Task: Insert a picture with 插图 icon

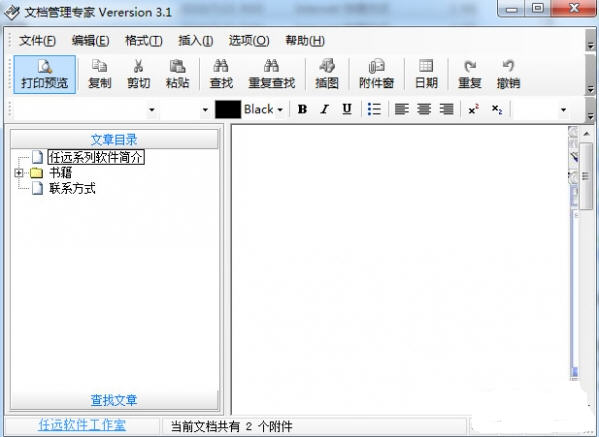Action: click(327, 74)
